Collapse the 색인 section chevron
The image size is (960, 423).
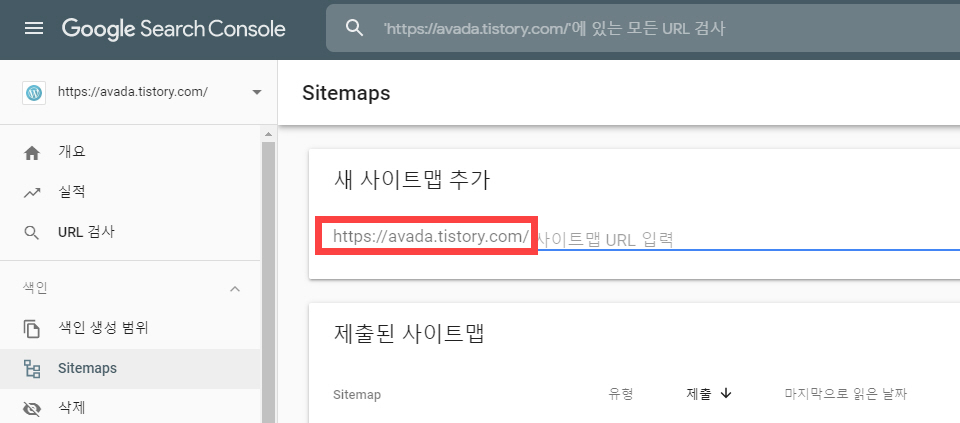coord(234,288)
